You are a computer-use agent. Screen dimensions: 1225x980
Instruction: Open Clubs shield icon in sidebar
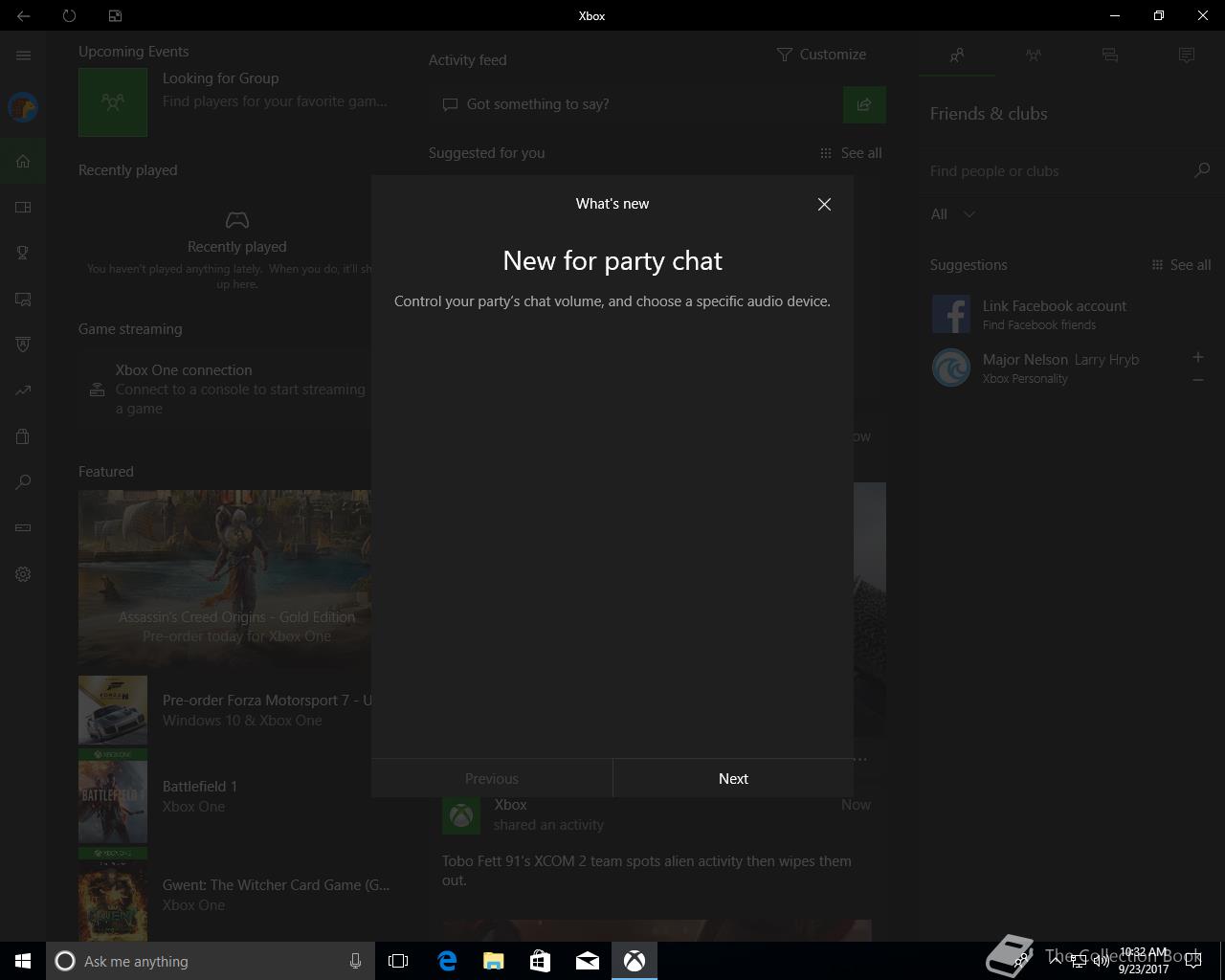click(x=23, y=345)
